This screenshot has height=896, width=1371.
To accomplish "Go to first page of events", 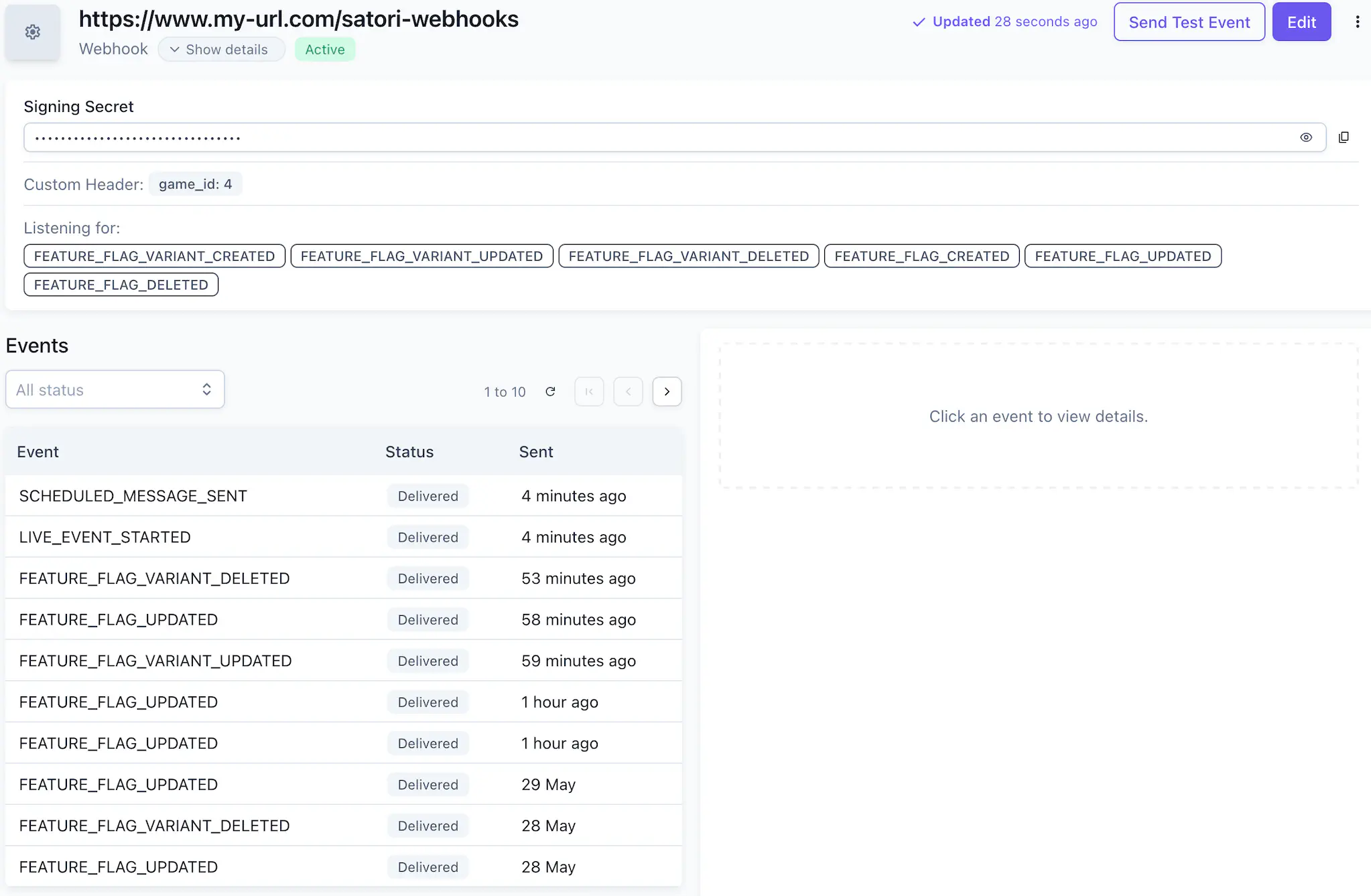I will click(x=589, y=391).
